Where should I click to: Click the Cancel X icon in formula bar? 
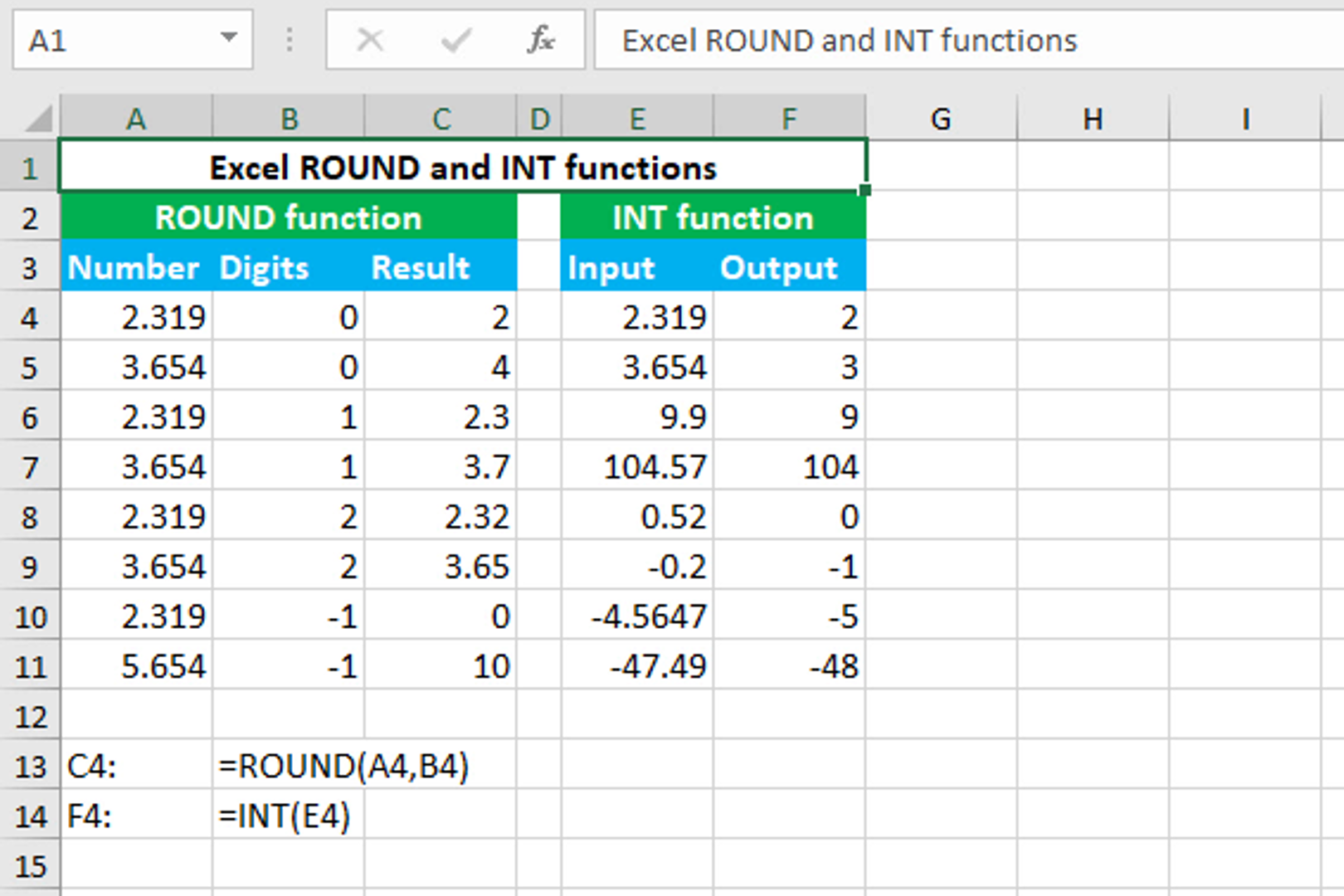[369, 40]
